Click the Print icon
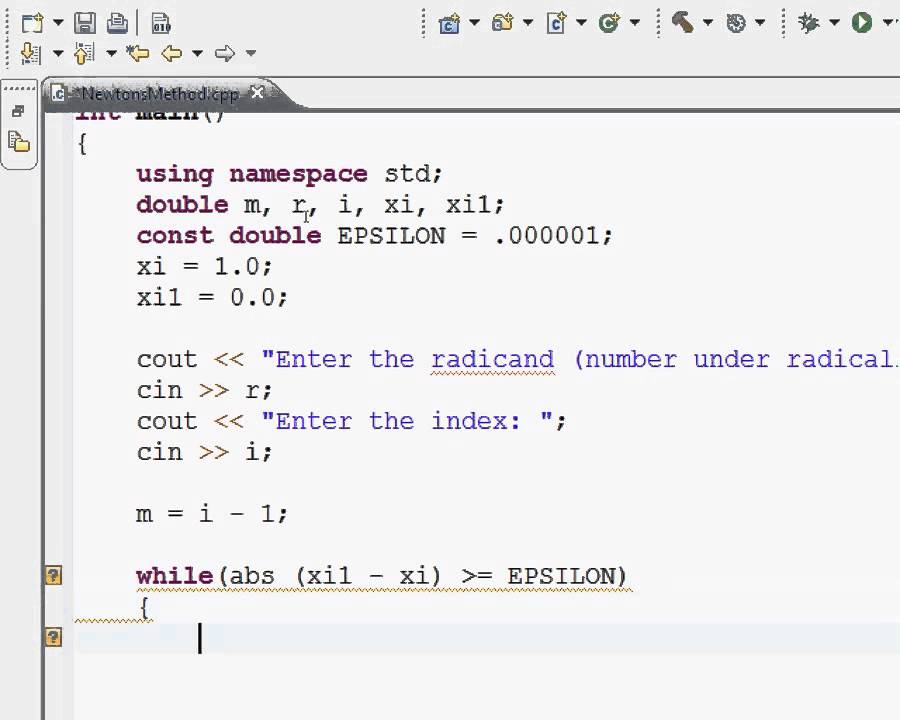The width and height of the screenshot is (900, 720). (x=117, y=23)
